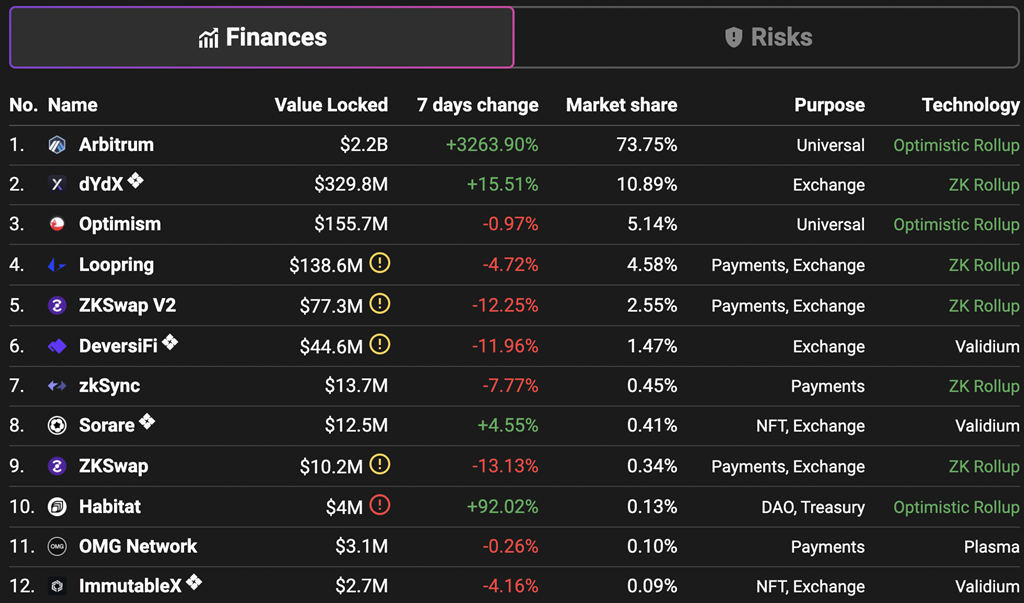Click the Plasma technology cell for OMG Network
The height and width of the screenshot is (603, 1024).
pos(991,547)
